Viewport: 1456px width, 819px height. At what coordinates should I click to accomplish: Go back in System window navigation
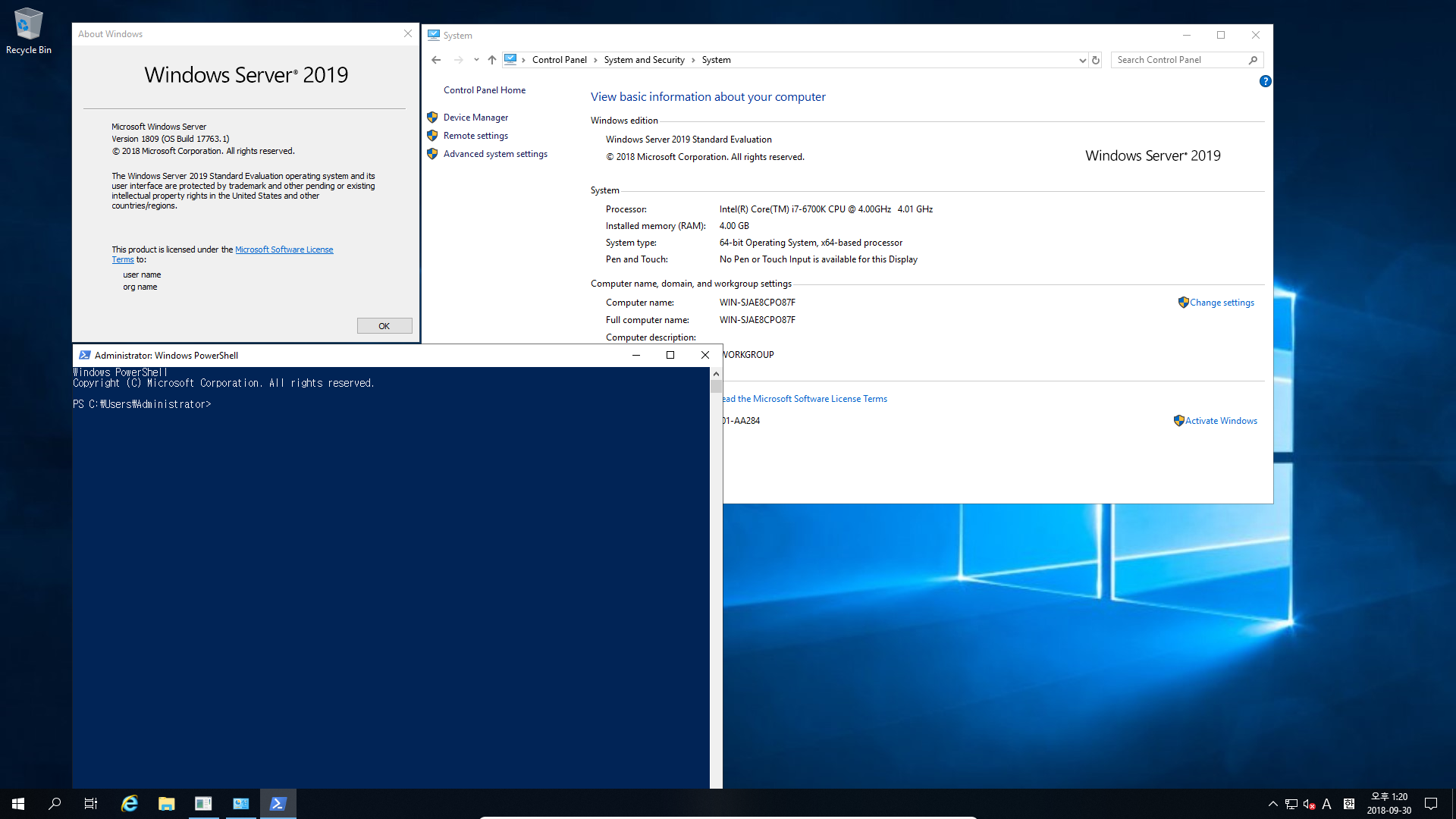coord(436,60)
